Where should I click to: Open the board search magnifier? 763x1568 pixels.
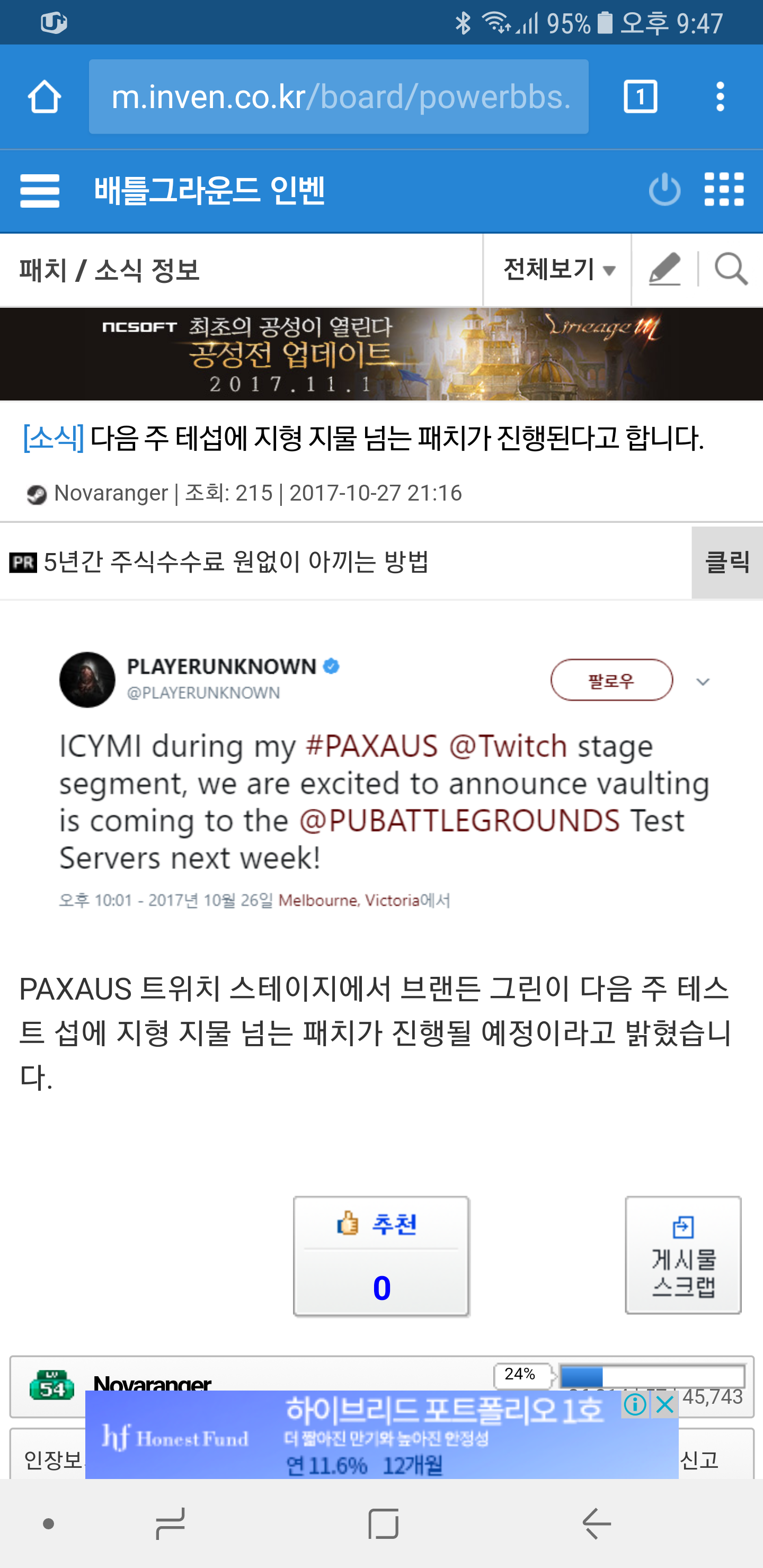pos(731,269)
